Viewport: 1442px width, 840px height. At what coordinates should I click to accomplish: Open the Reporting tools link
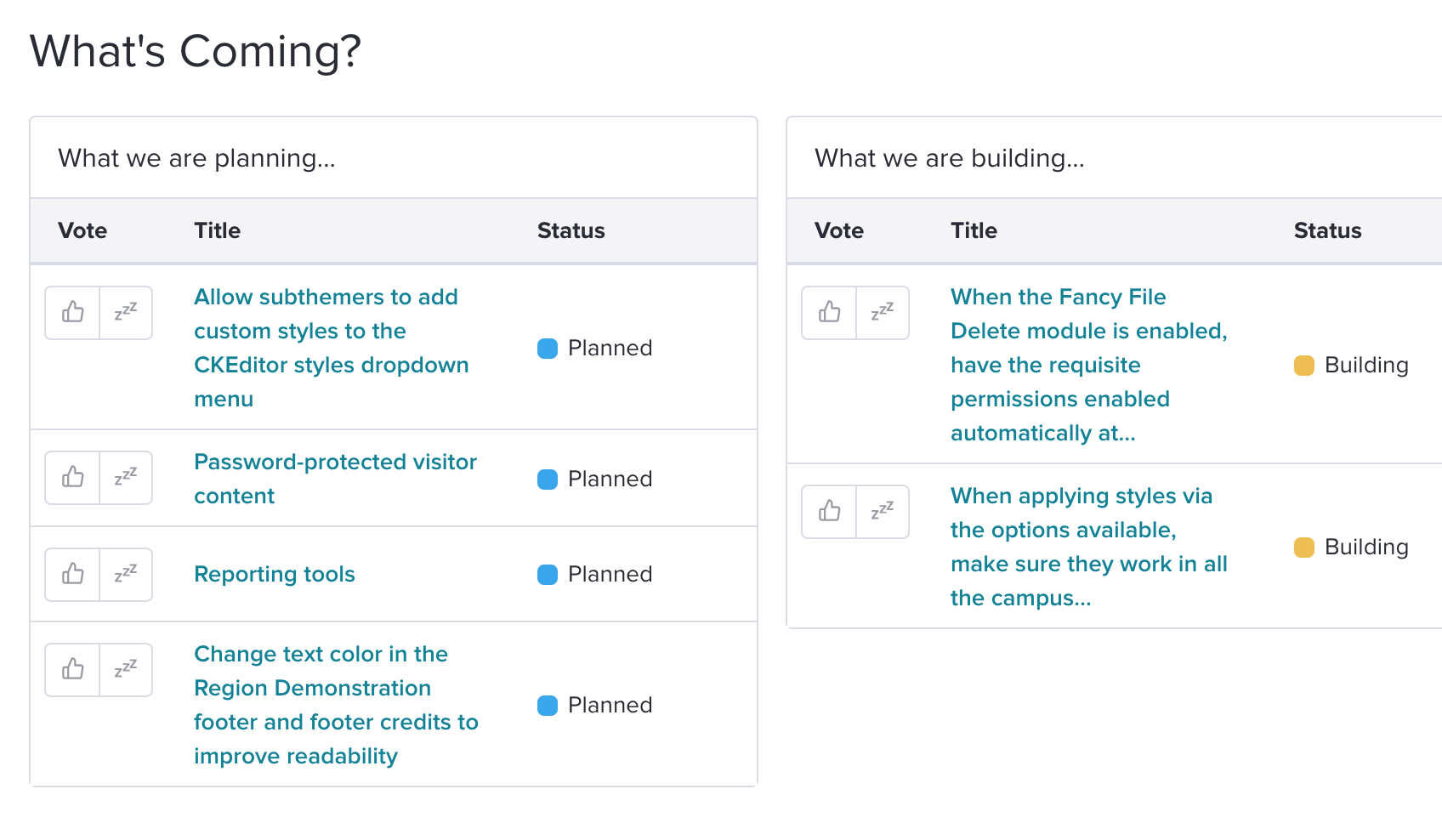click(275, 575)
